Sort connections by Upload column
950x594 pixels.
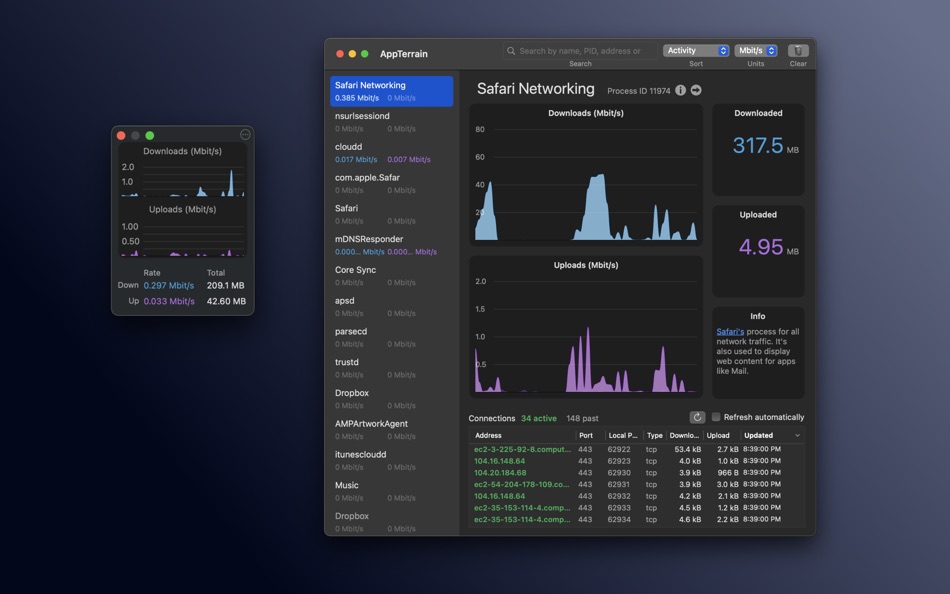coord(722,435)
